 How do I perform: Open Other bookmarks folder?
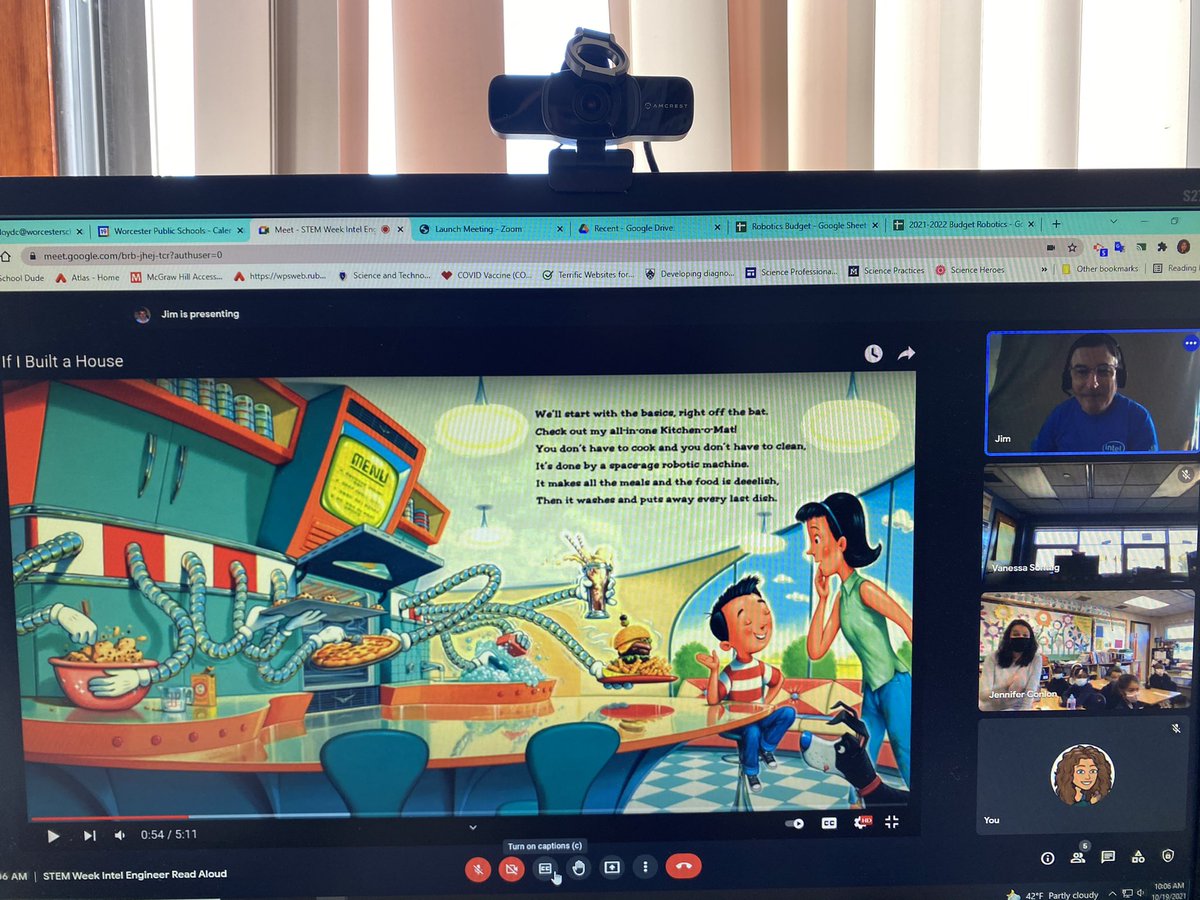pos(1098,269)
